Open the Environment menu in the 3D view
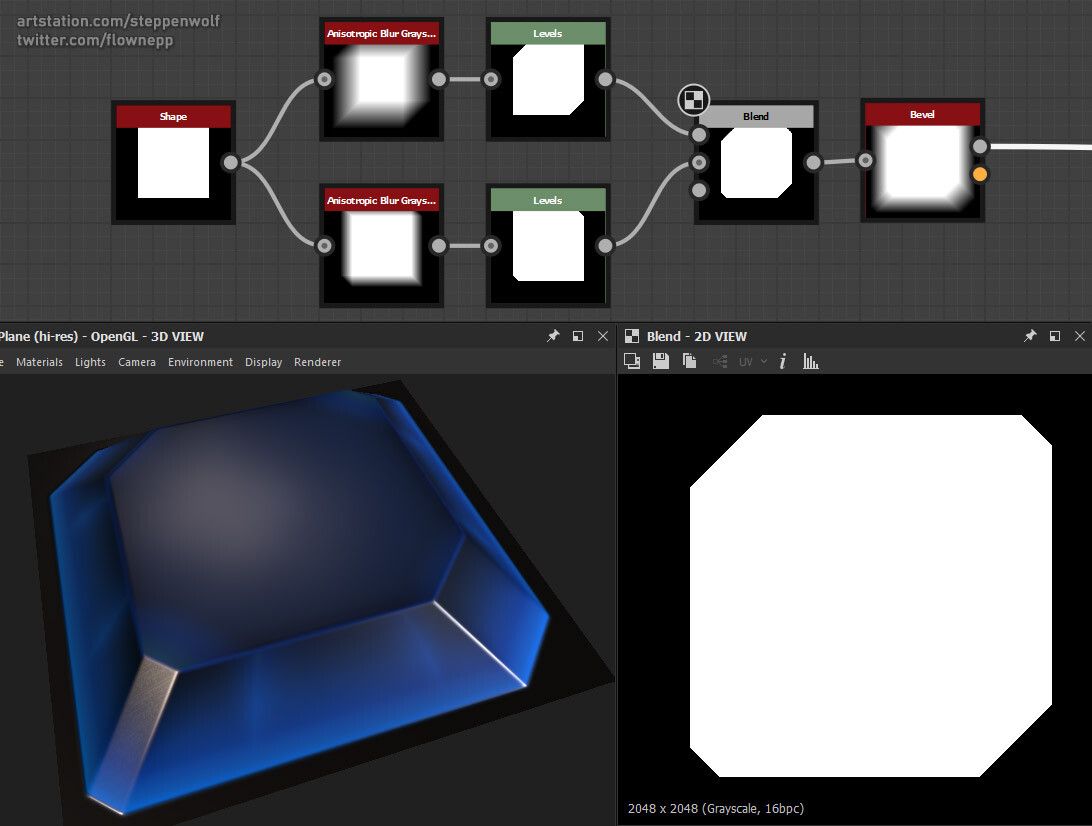 (x=200, y=362)
